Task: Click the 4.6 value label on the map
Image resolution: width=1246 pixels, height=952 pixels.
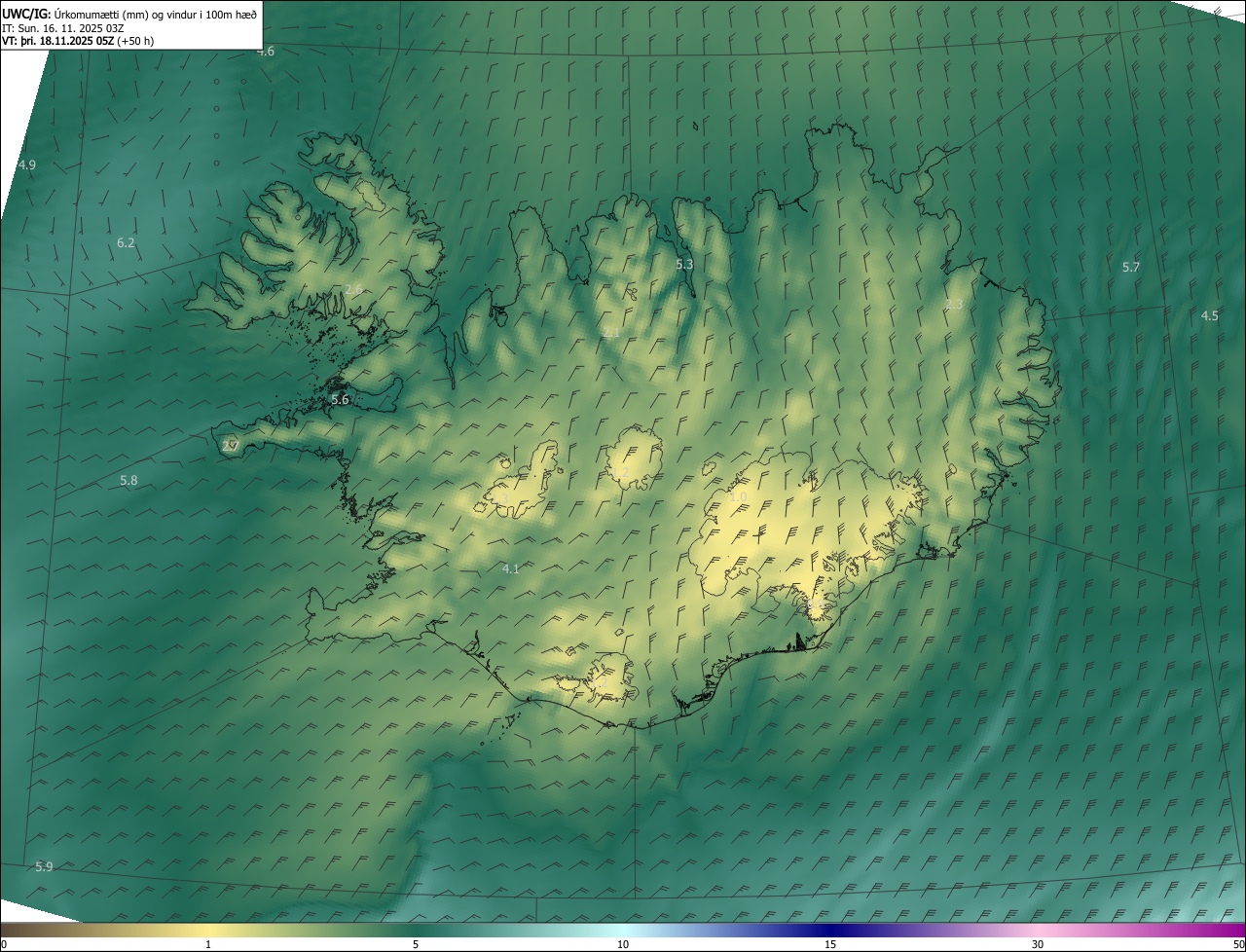Action: 266,51
